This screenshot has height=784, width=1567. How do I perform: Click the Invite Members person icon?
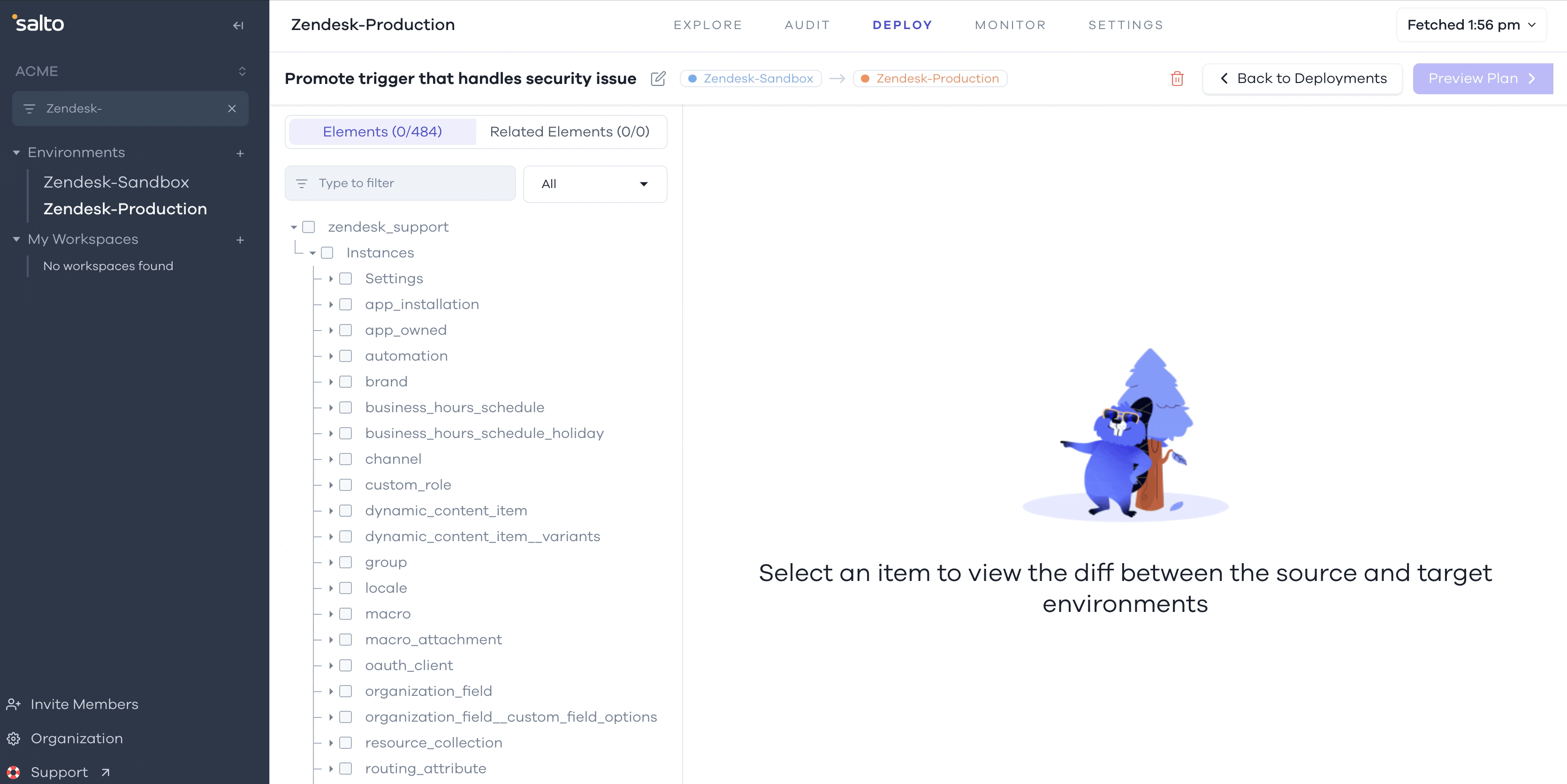coord(14,704)
